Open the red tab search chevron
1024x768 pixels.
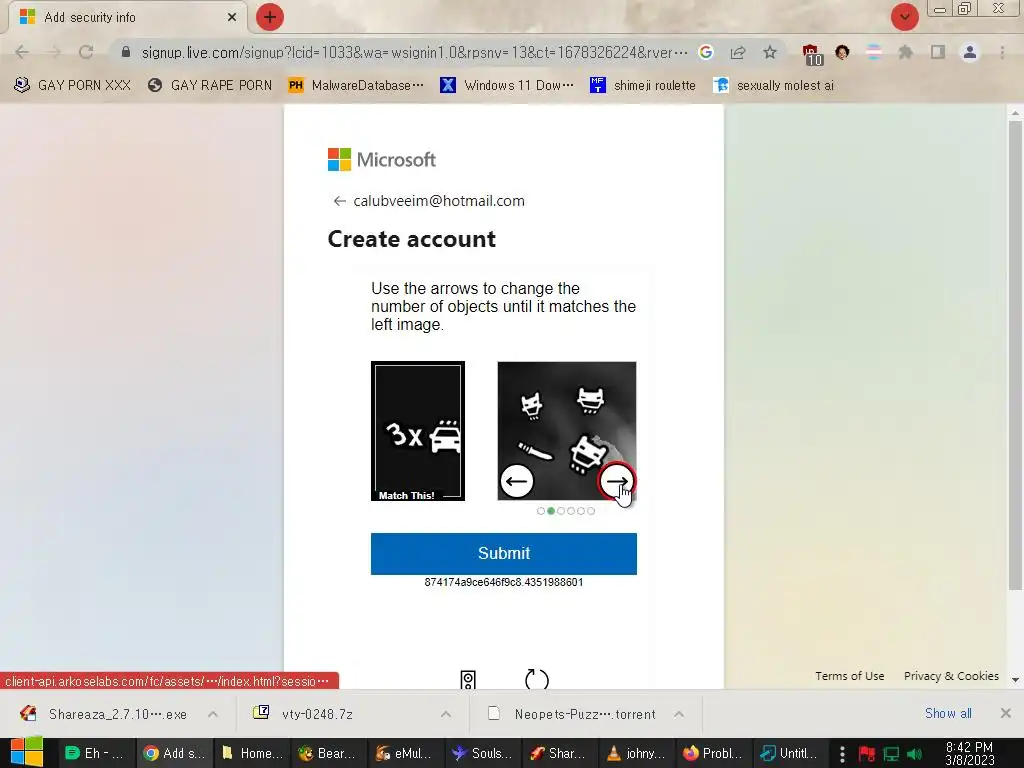(x=904, y=17)
